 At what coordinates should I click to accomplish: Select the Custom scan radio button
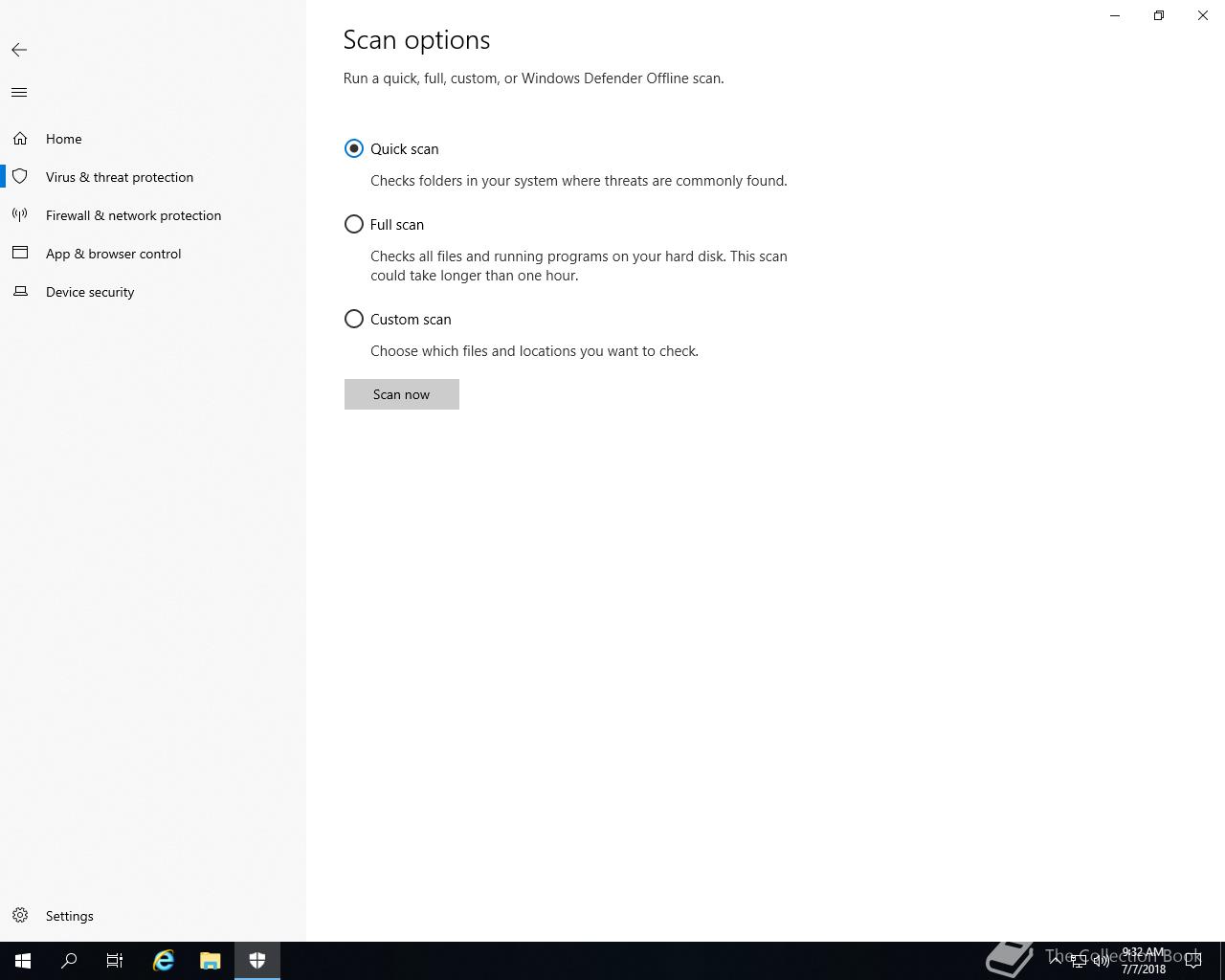[354, 319]
